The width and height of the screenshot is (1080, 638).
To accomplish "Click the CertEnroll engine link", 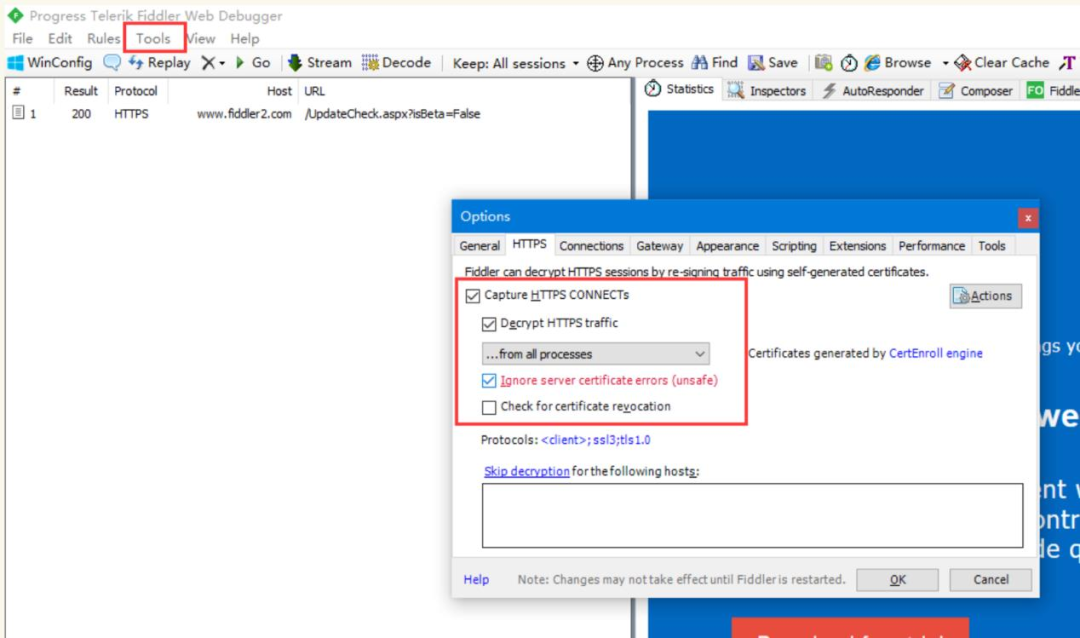I will coord(935,353).
